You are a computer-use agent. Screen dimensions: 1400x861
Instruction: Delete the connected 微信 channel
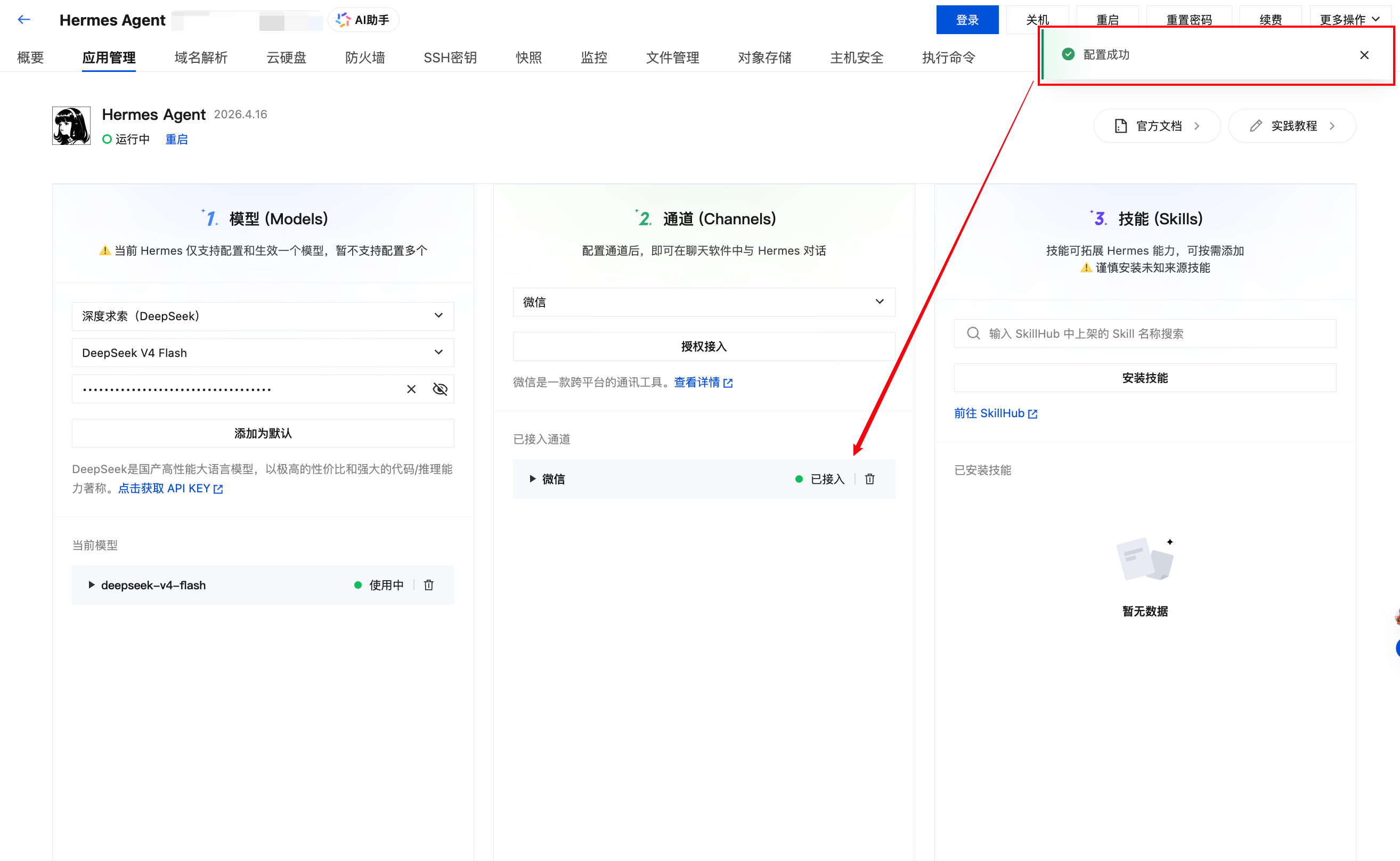pos(869,479)
